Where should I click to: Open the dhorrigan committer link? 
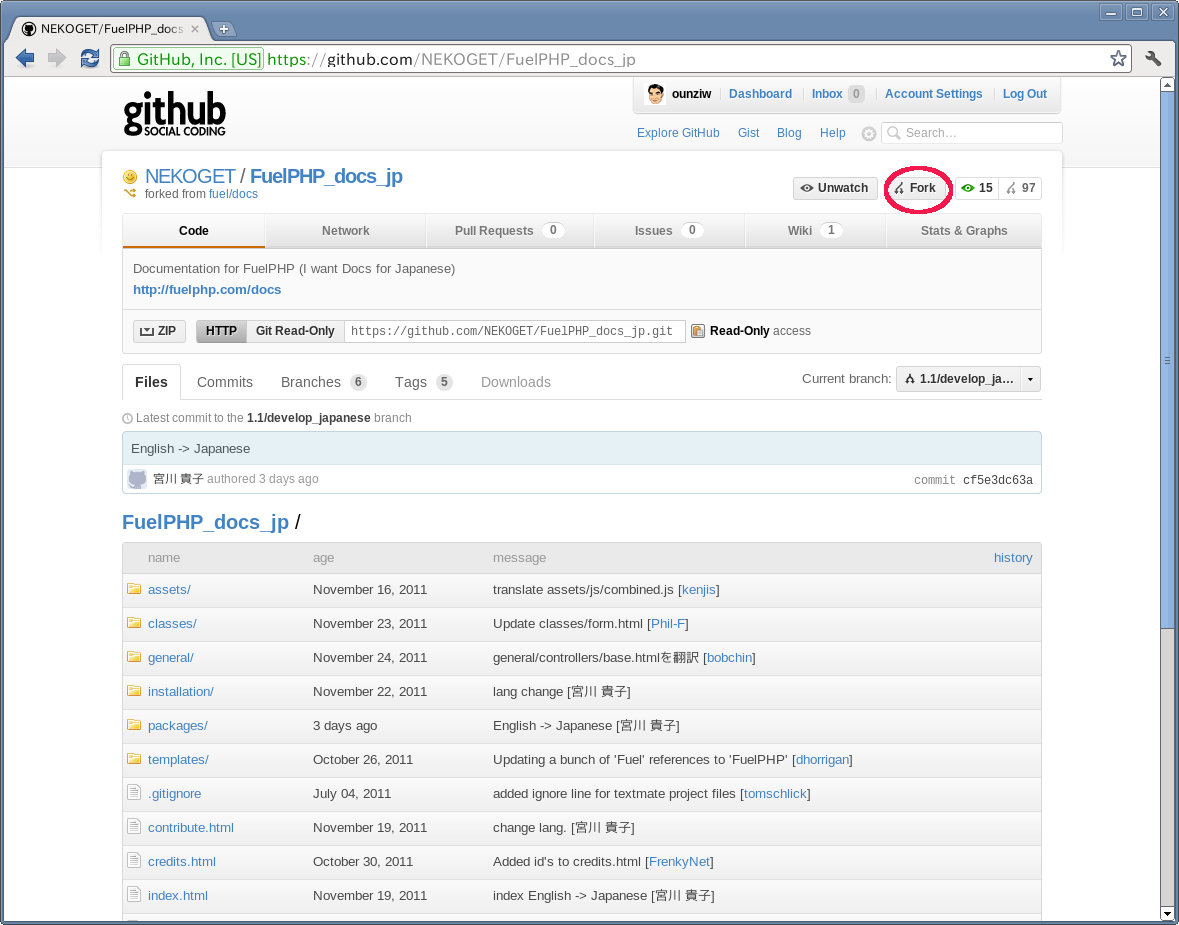click(x=822, y=760)
